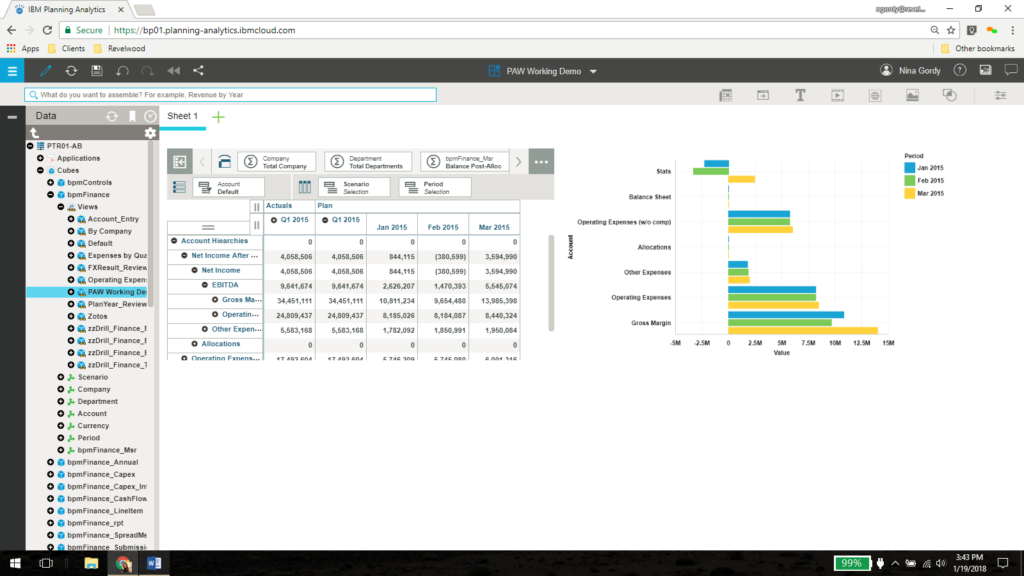This screenshot has height=576, width=1024.
Task: Select the Account_Entry view
Action: tap(113, 219)
